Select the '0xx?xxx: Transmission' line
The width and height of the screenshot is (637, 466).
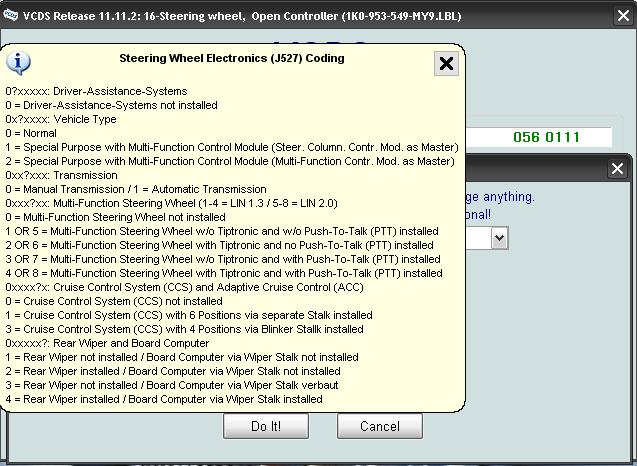click(x=61, y=175)
